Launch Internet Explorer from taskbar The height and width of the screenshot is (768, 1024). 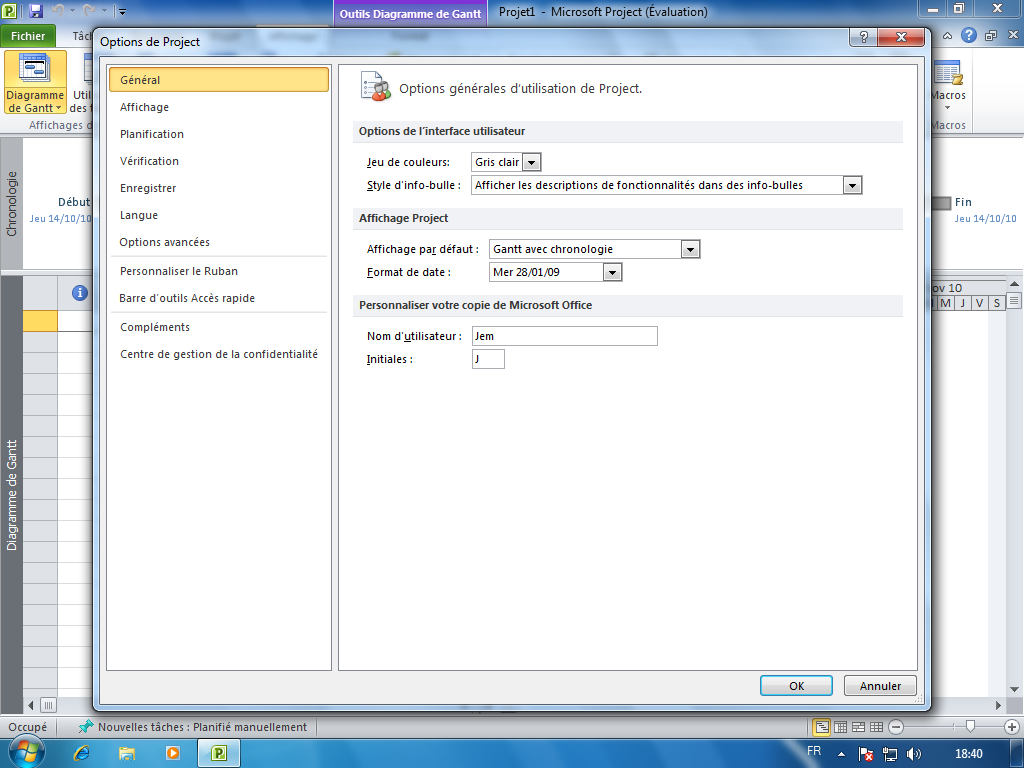(82, 754)
